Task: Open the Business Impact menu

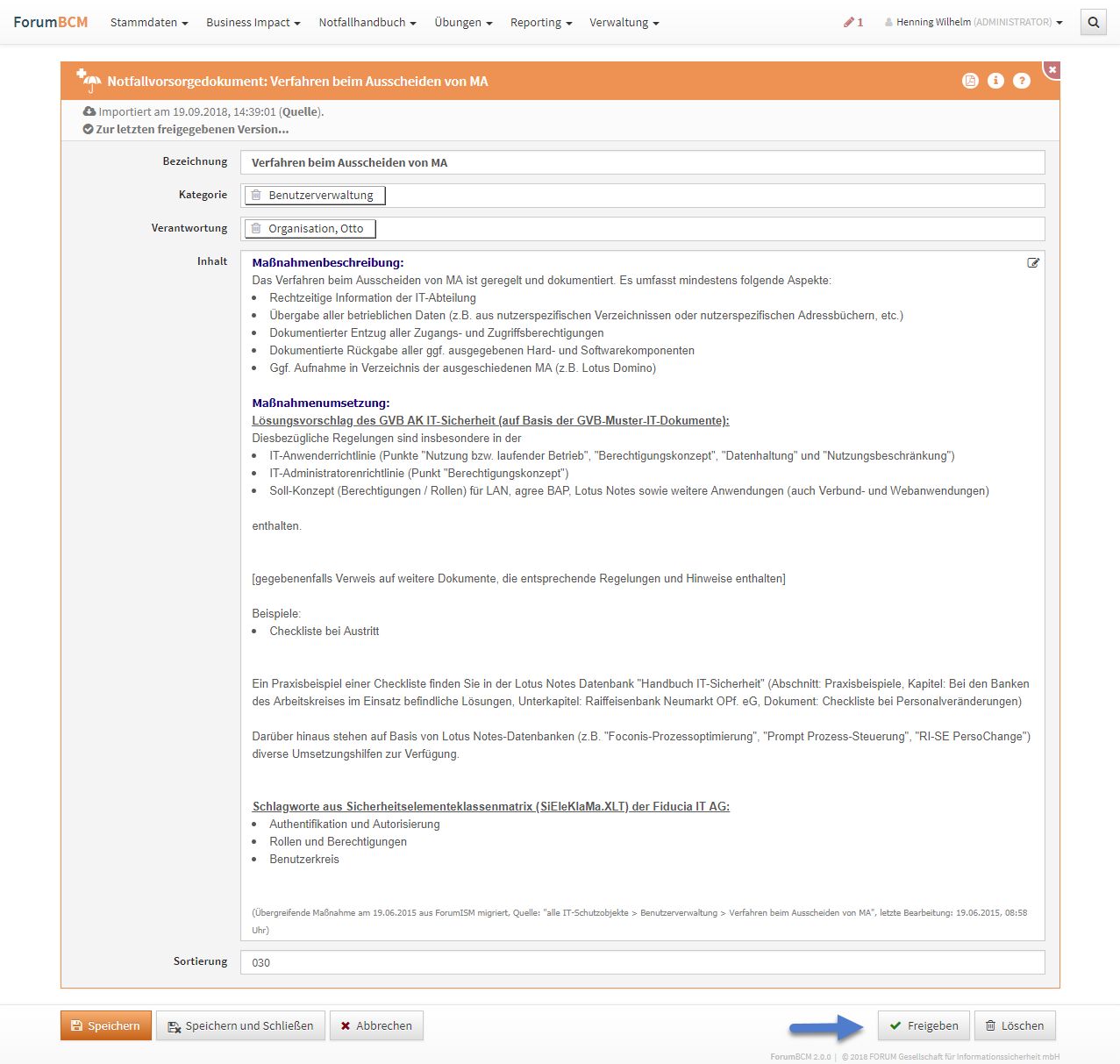Action: pos(253,22)
